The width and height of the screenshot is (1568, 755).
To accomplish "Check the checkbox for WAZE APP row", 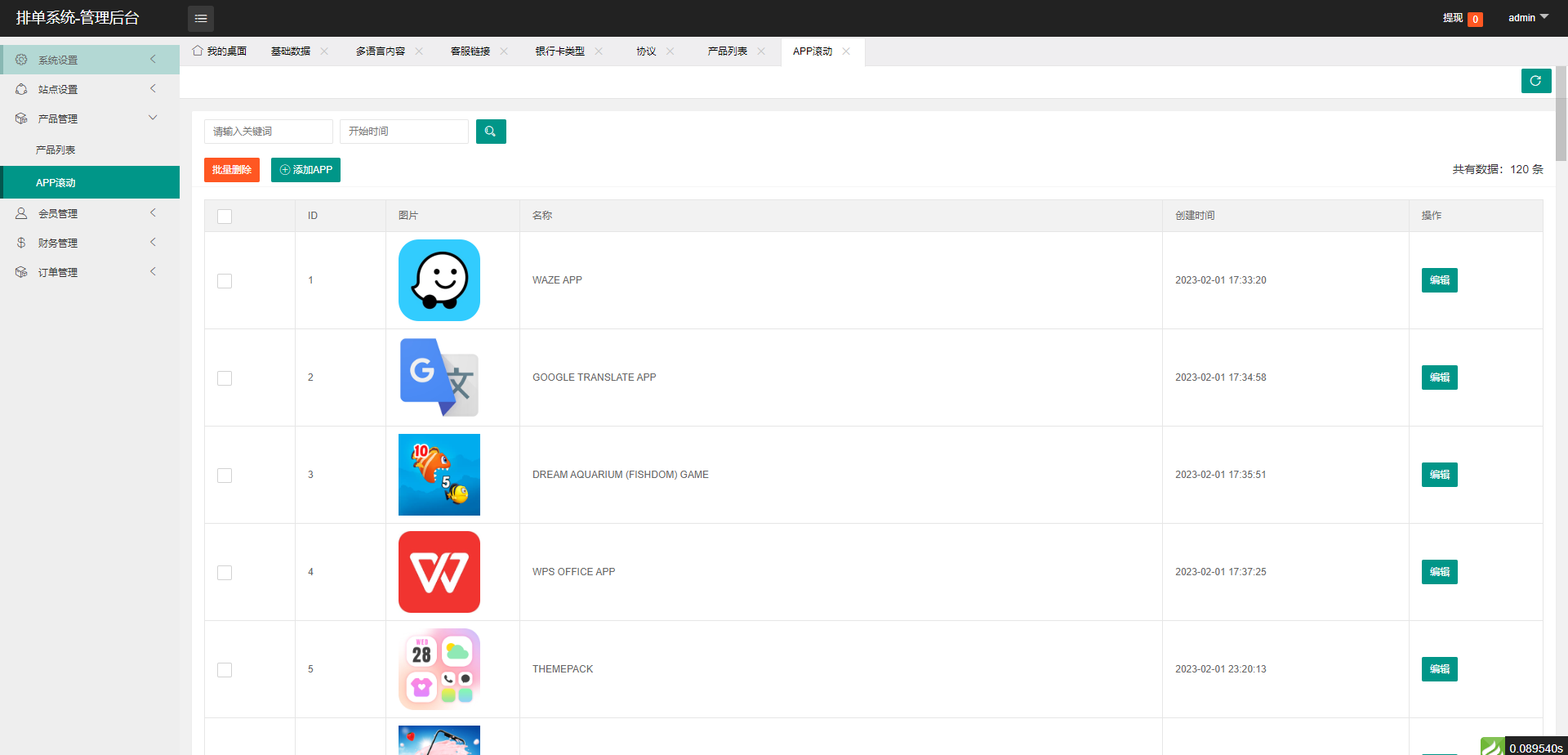I will click(225, 280).
